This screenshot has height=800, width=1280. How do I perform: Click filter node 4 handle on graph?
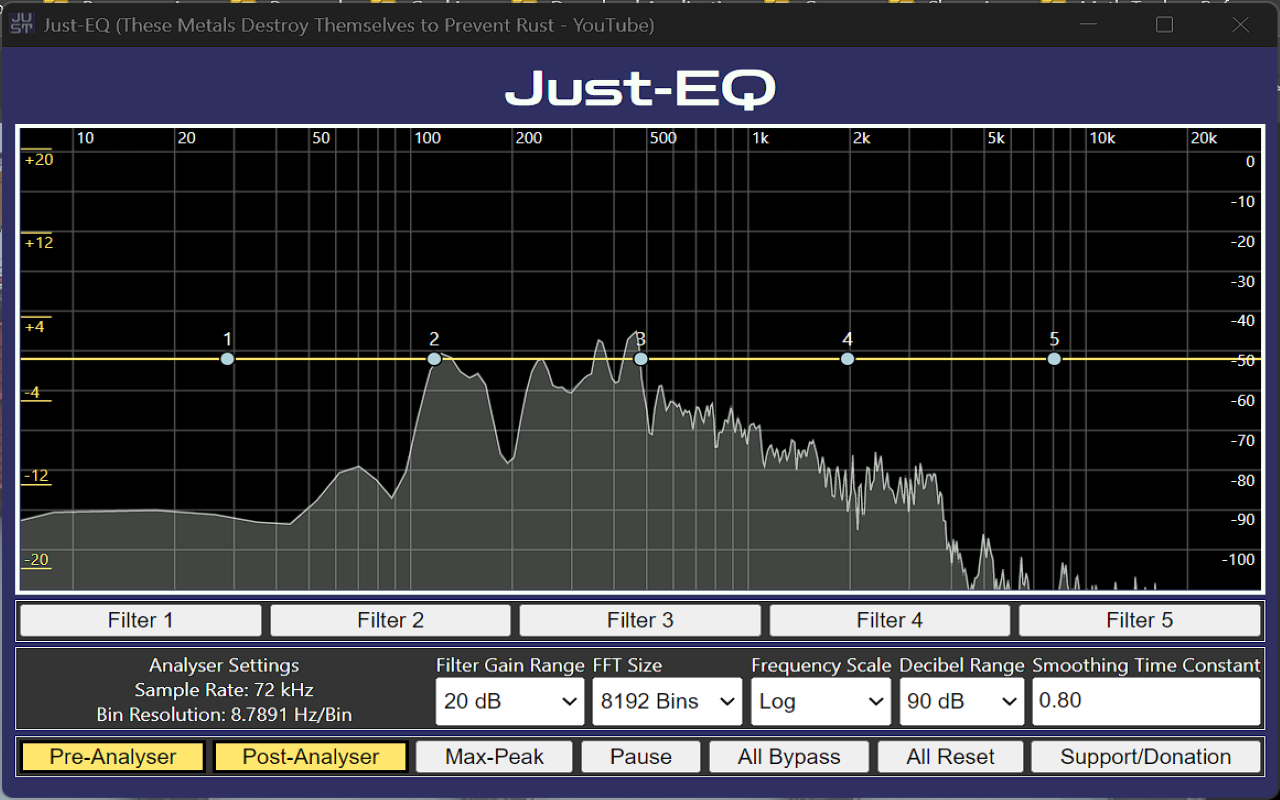pos(848,359)
